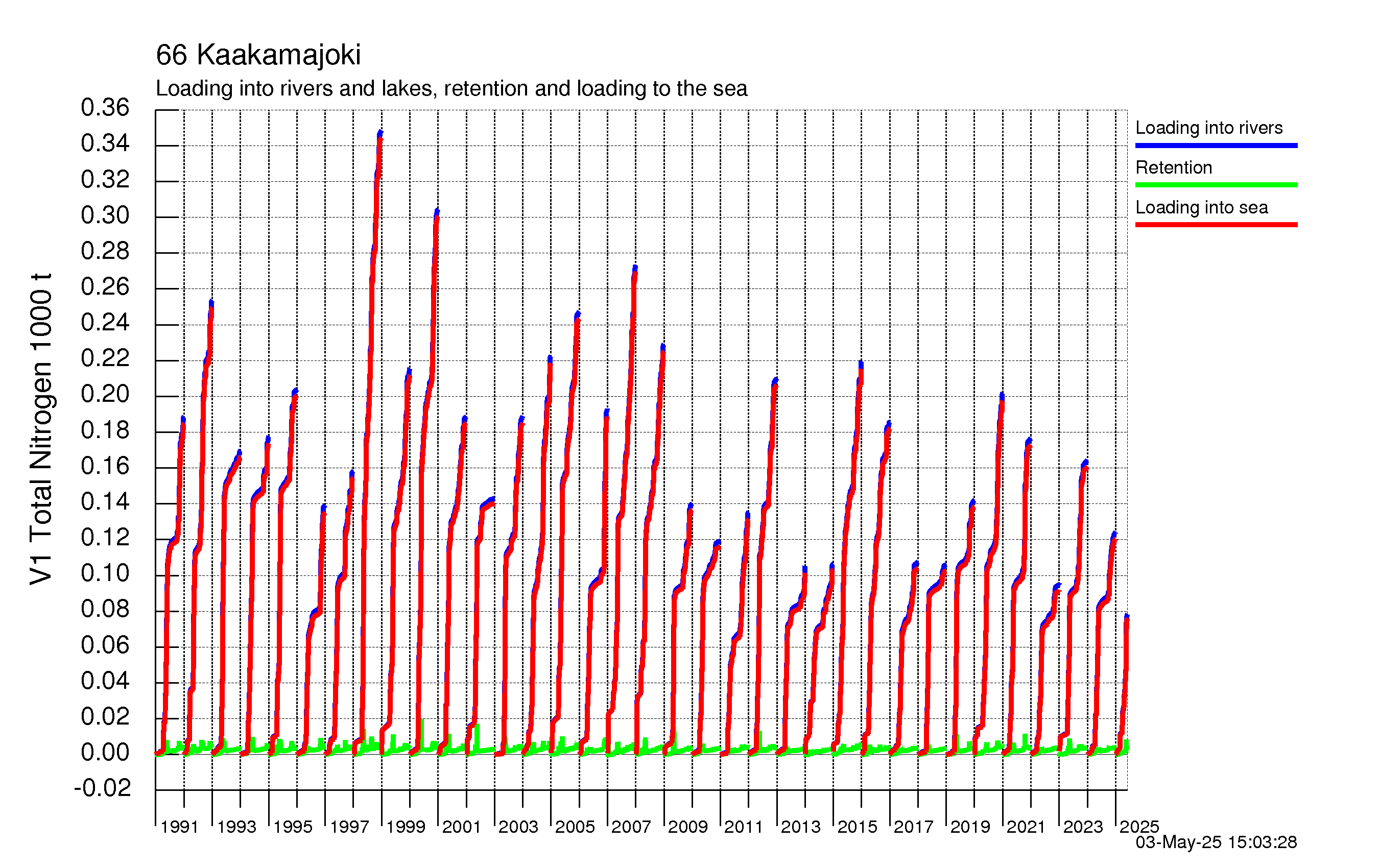The image size is (1379, 868).
Task: Click the x-axis year label 1991
Action: click(x=180, y=827)
